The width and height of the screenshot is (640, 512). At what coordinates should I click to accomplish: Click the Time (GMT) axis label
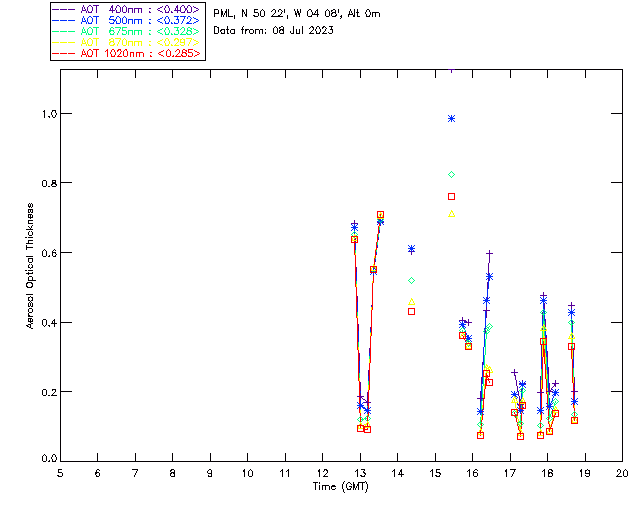click(x=340, y=486)
